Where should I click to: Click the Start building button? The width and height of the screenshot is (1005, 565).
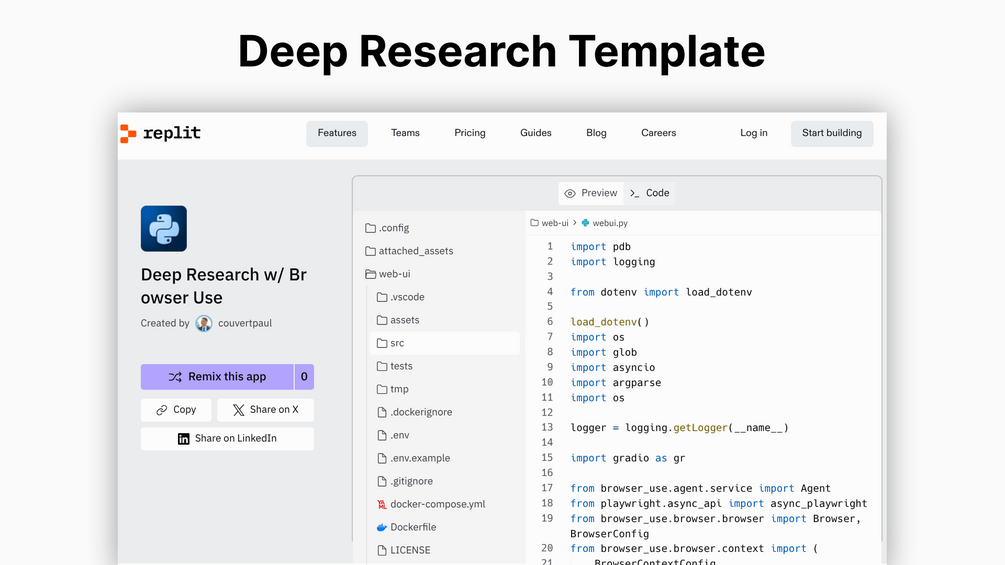pyautogui.click(x=832, y=133)
